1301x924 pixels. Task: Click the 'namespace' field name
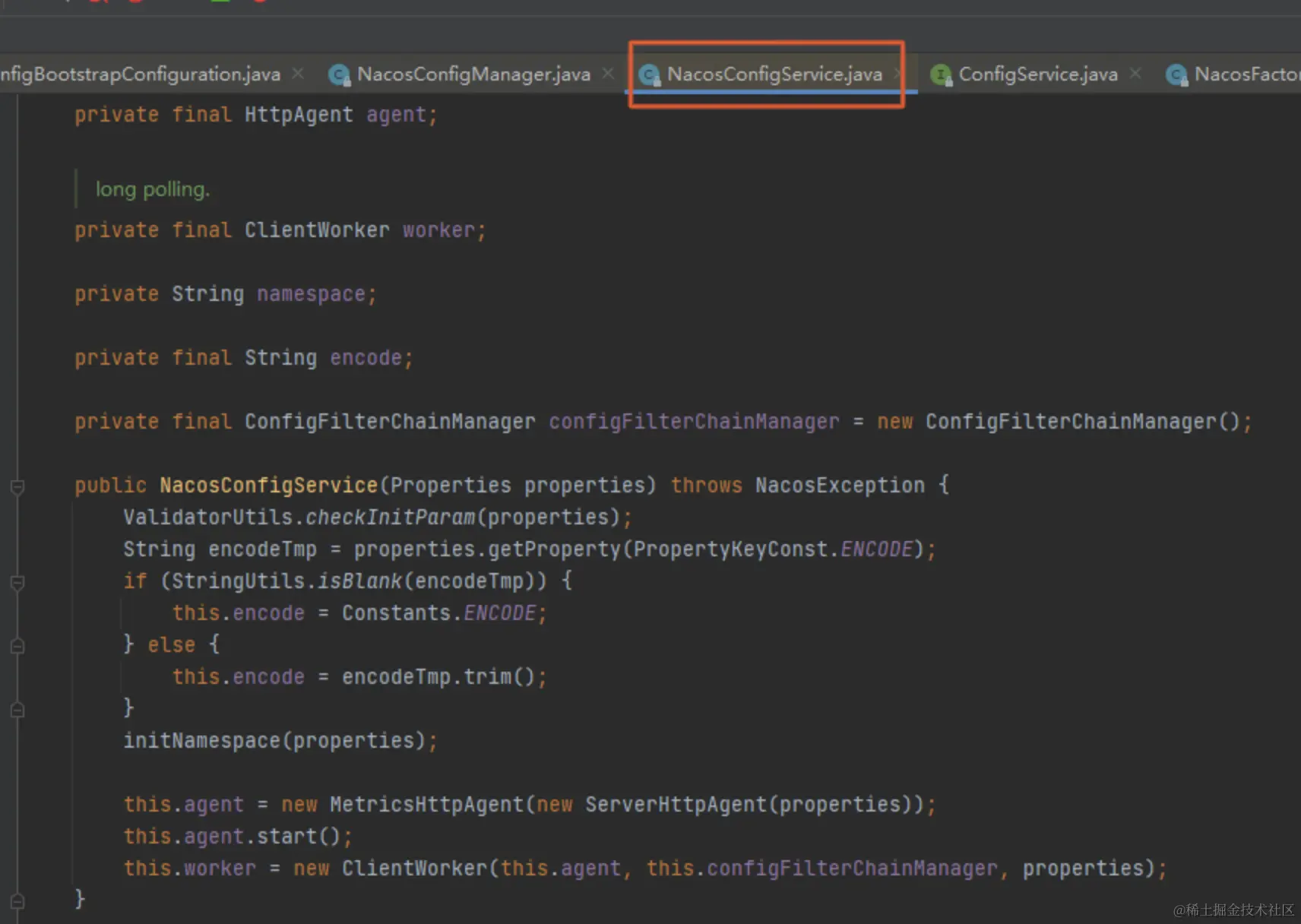[311, 294]
